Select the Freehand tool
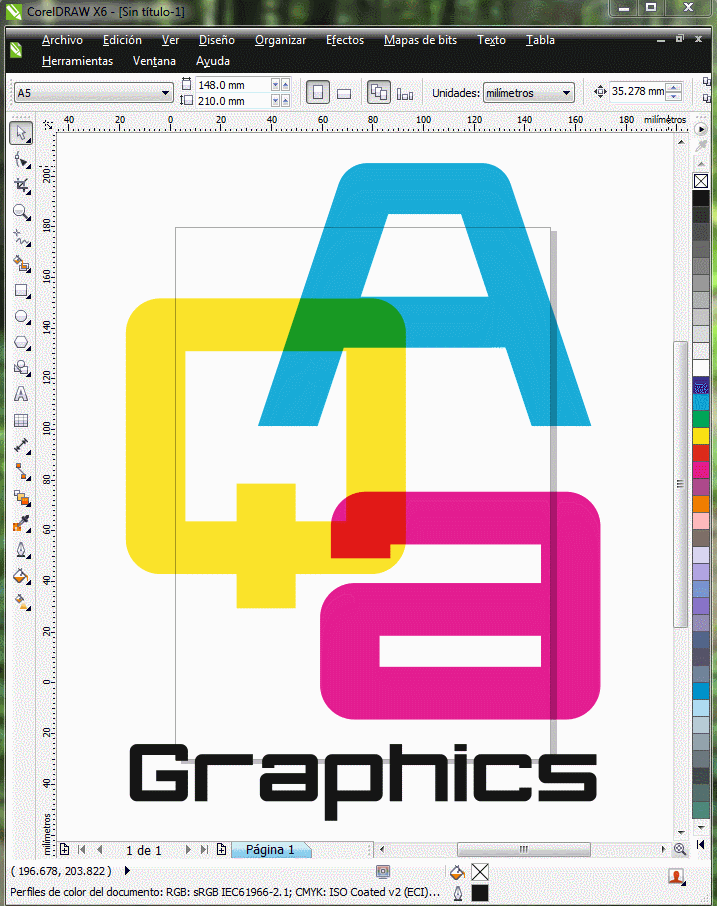This screenshot has height=906, width=717. pyautogui.click(x=21, y=238)
